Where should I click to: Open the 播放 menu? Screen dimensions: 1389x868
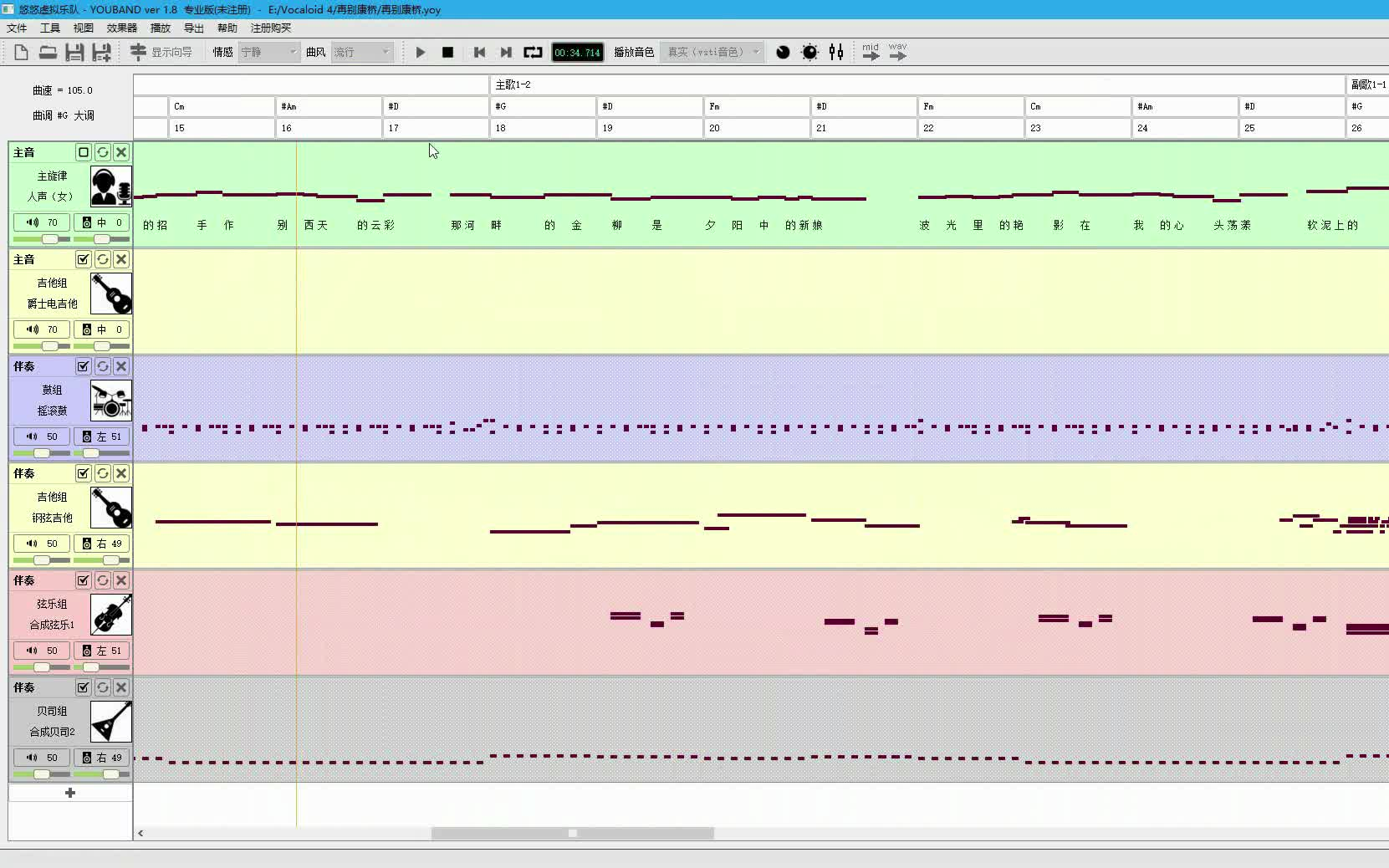click(x=161, y=28)
